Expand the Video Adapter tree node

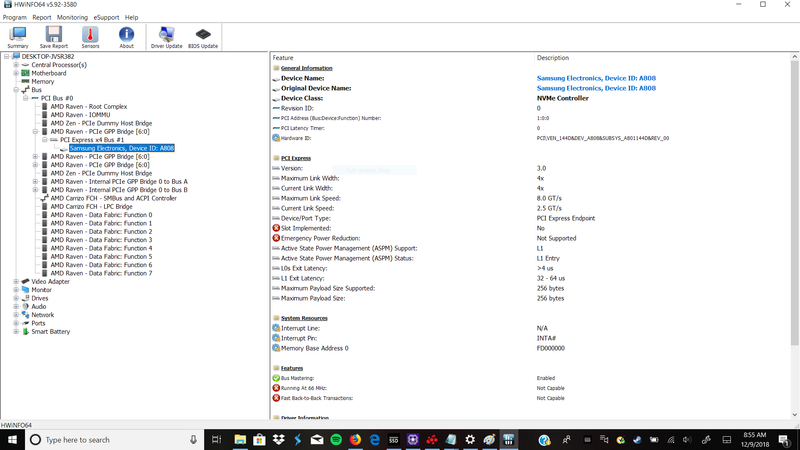(16, 282)
